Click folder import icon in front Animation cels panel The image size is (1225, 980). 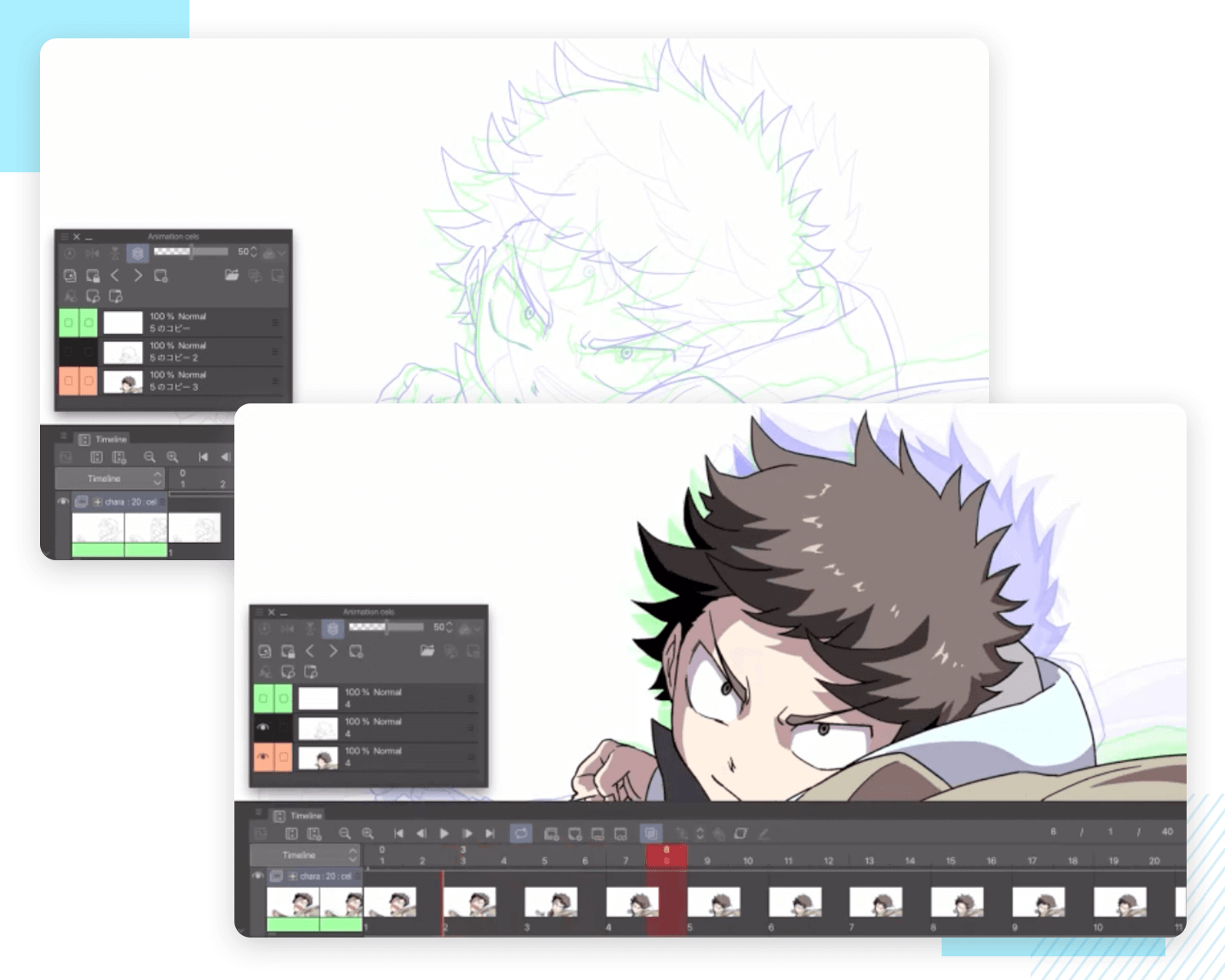point(427,651)
